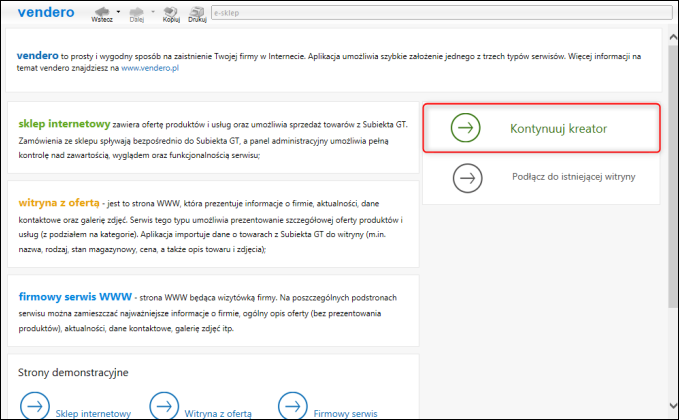
Task: Click the Wstecz back arrow icon
Action: tap(102, 12)
